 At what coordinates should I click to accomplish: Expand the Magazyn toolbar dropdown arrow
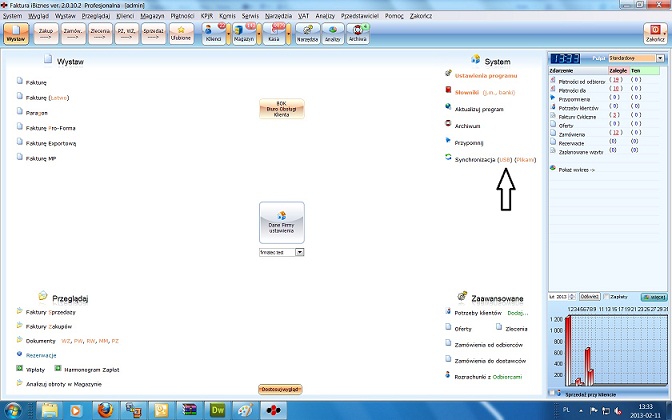pyautogui.click(x=259, y=34)
